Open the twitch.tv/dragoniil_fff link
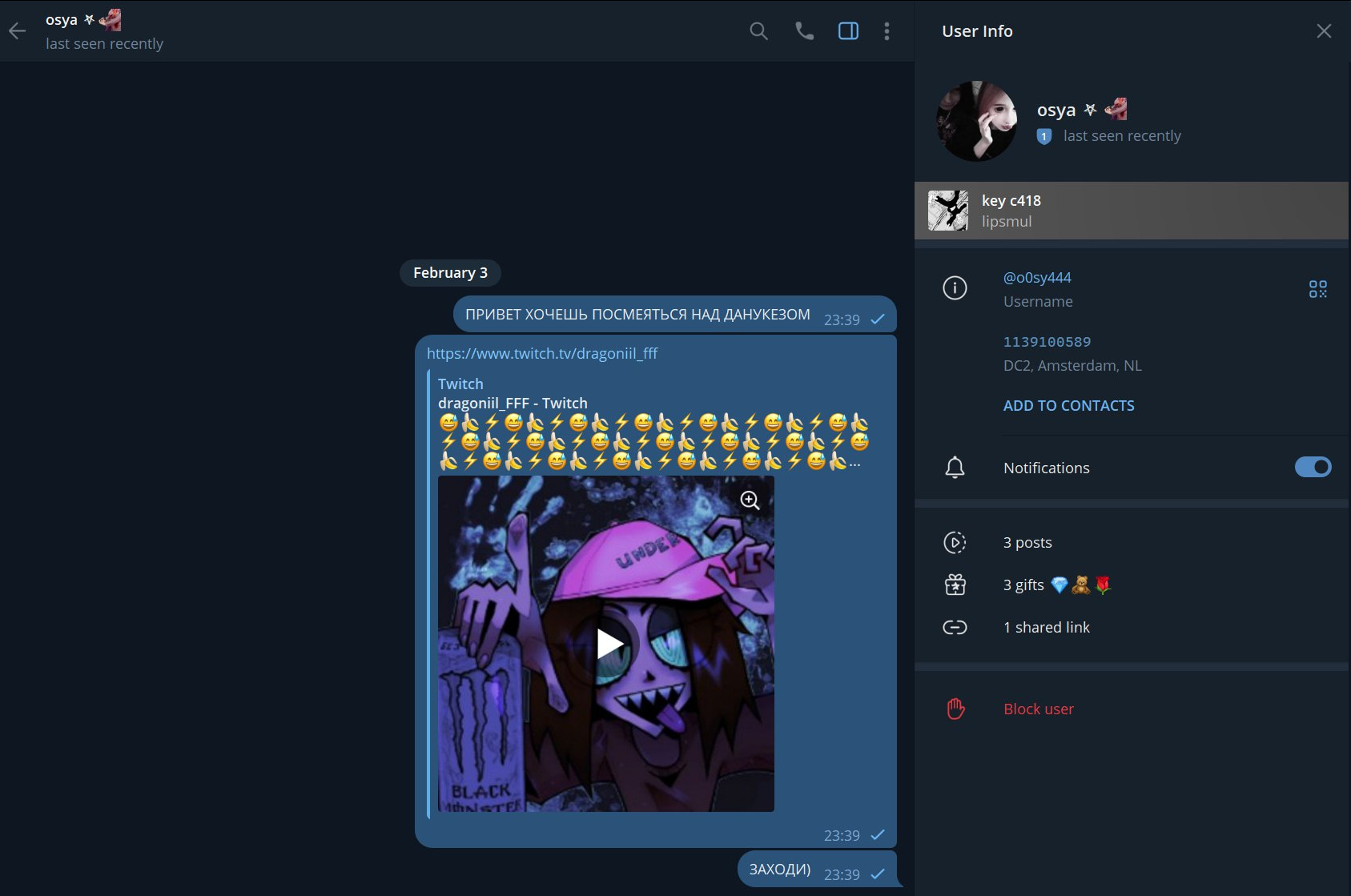Screen dimensions: 1351x896 pyautogui.click(x=542, y=354)
